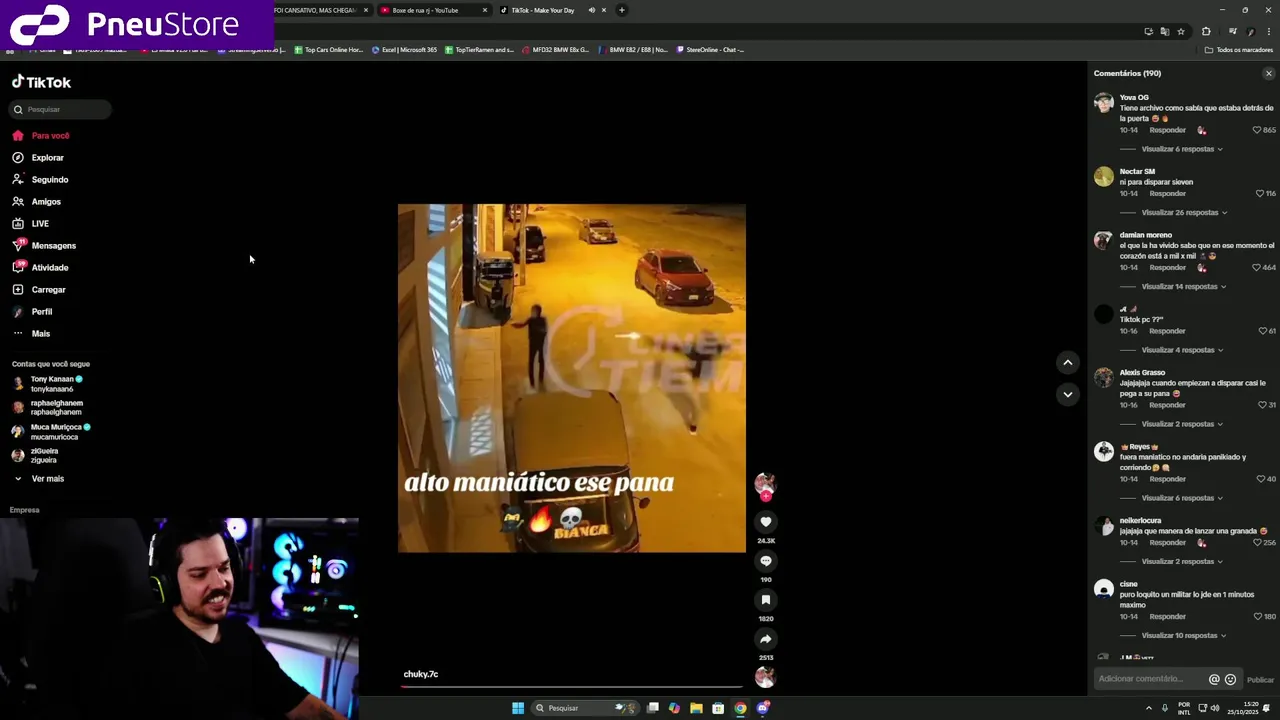Reply to cisne's comment via Responder
The image size is (1280, 720).
click(x=1167, y=616)
